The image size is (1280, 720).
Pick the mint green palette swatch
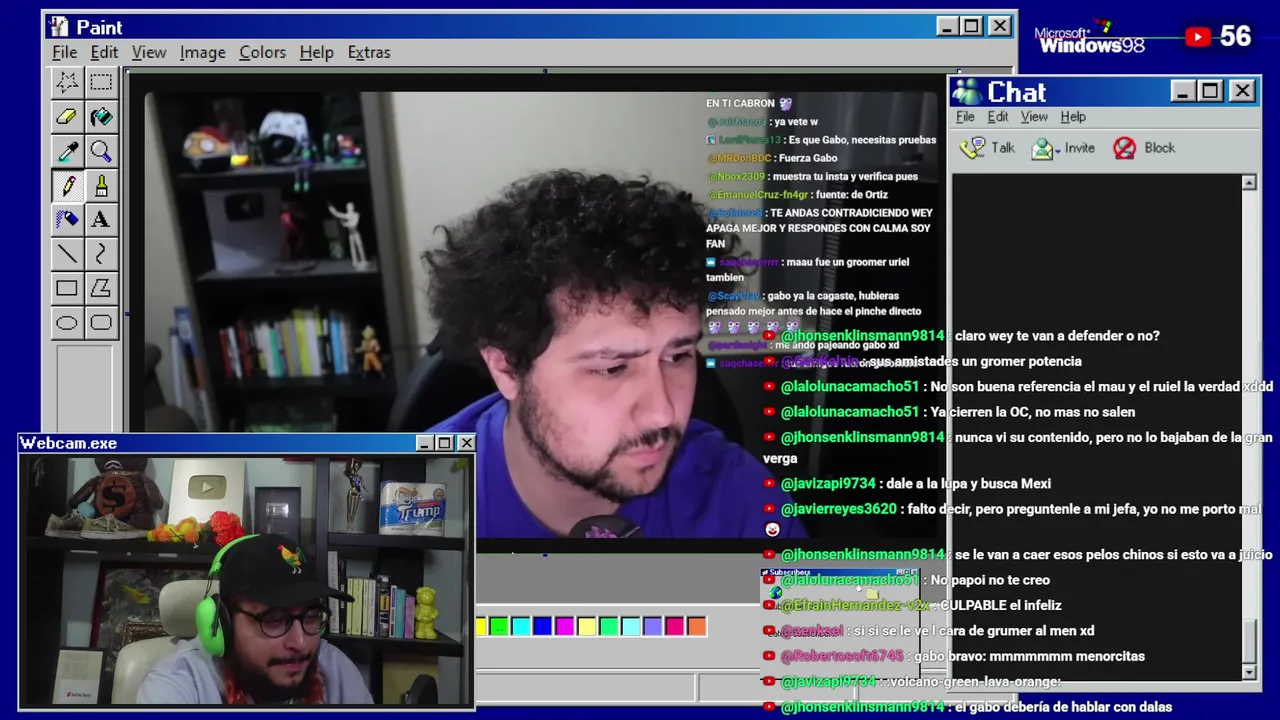(x=608, y=627)
